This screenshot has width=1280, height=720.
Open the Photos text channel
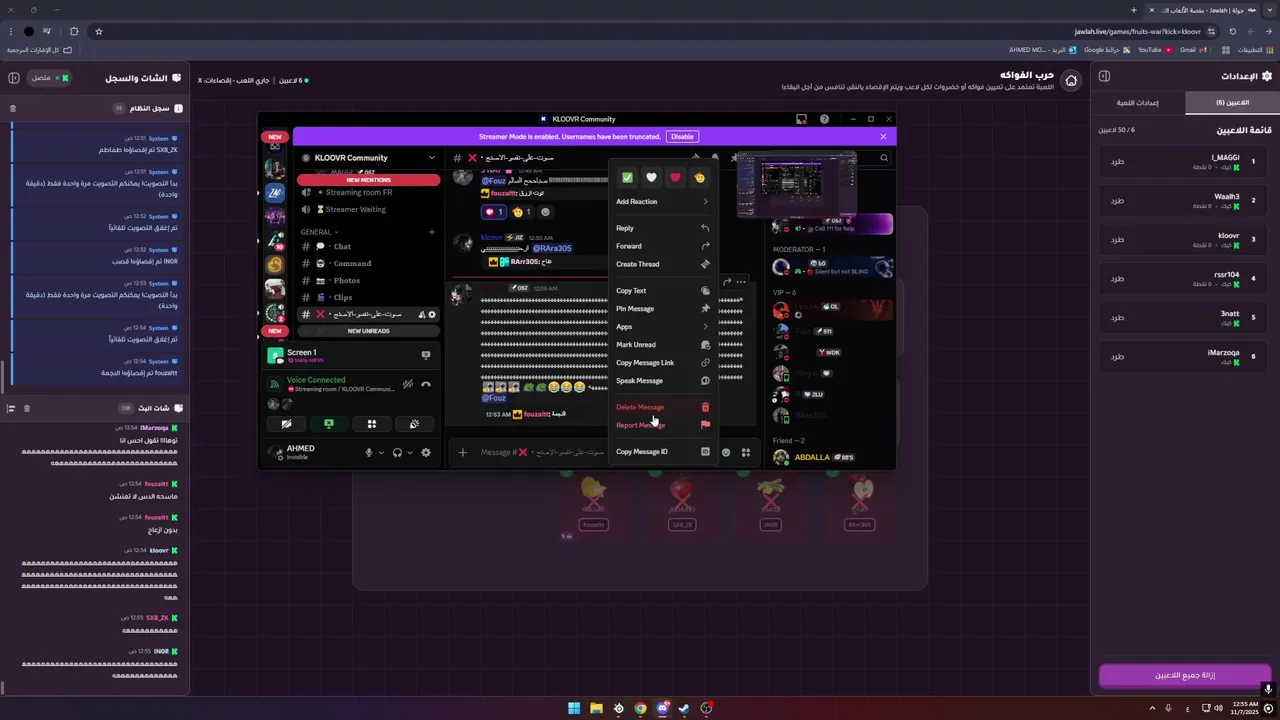coord(368,281)
